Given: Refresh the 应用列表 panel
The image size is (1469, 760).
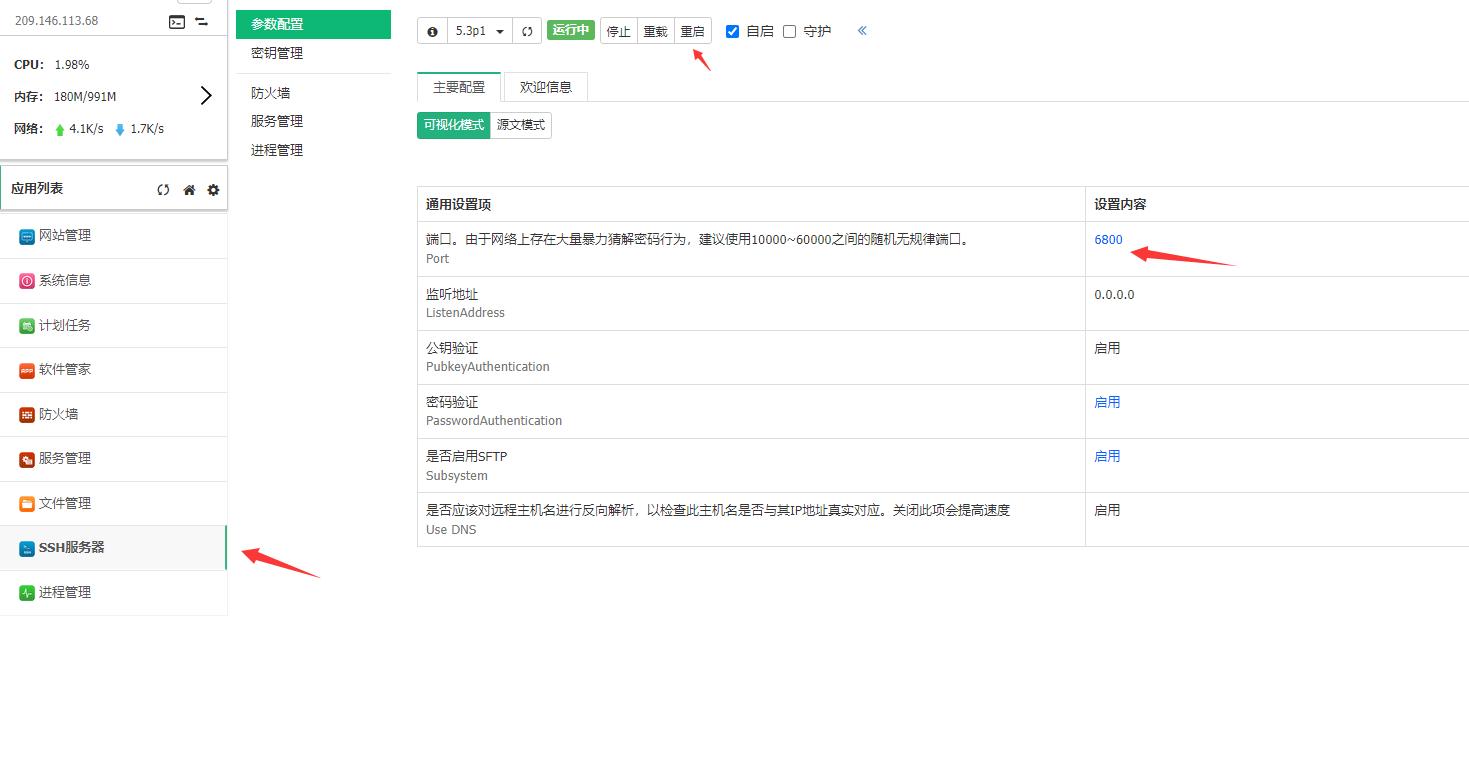Looking at the screenshot, I should pyautogui.click(x=163, y=188).
